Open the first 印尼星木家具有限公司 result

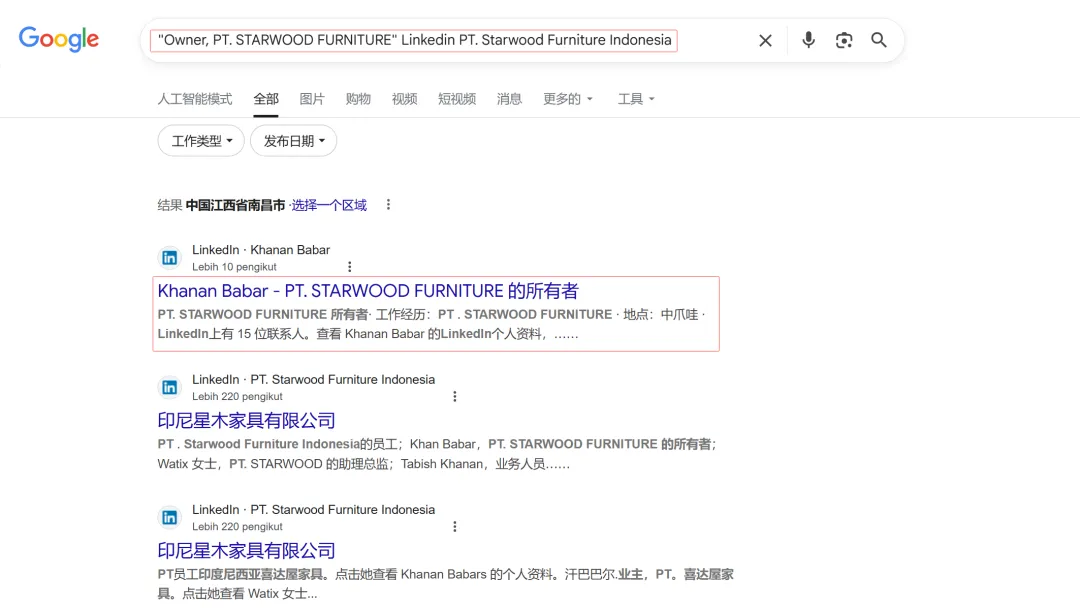[246, 420]
